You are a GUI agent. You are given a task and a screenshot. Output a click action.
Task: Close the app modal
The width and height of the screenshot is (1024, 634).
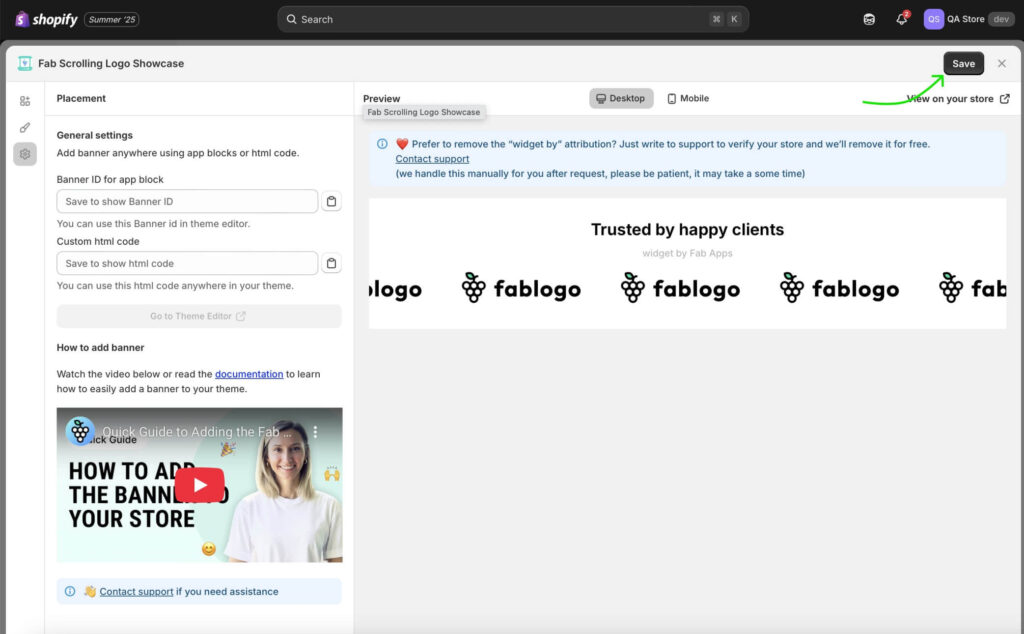(1001, 63)
